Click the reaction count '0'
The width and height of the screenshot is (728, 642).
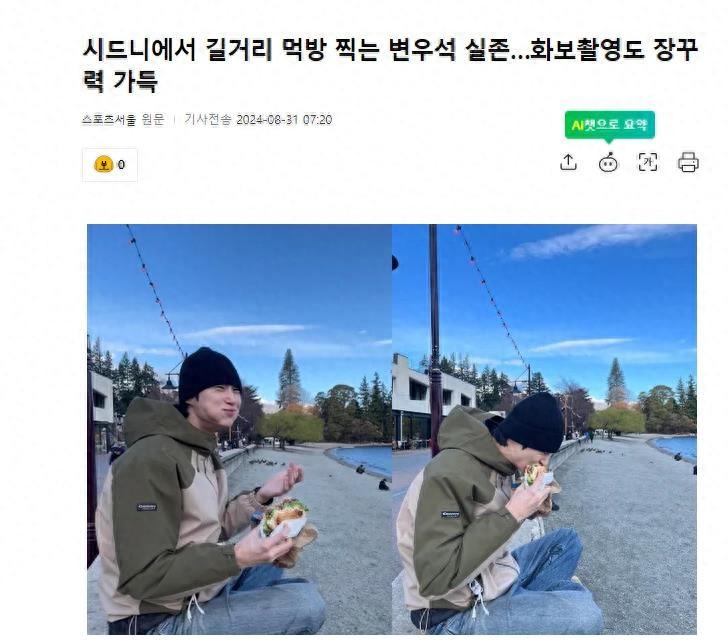[x=121, y=165]
